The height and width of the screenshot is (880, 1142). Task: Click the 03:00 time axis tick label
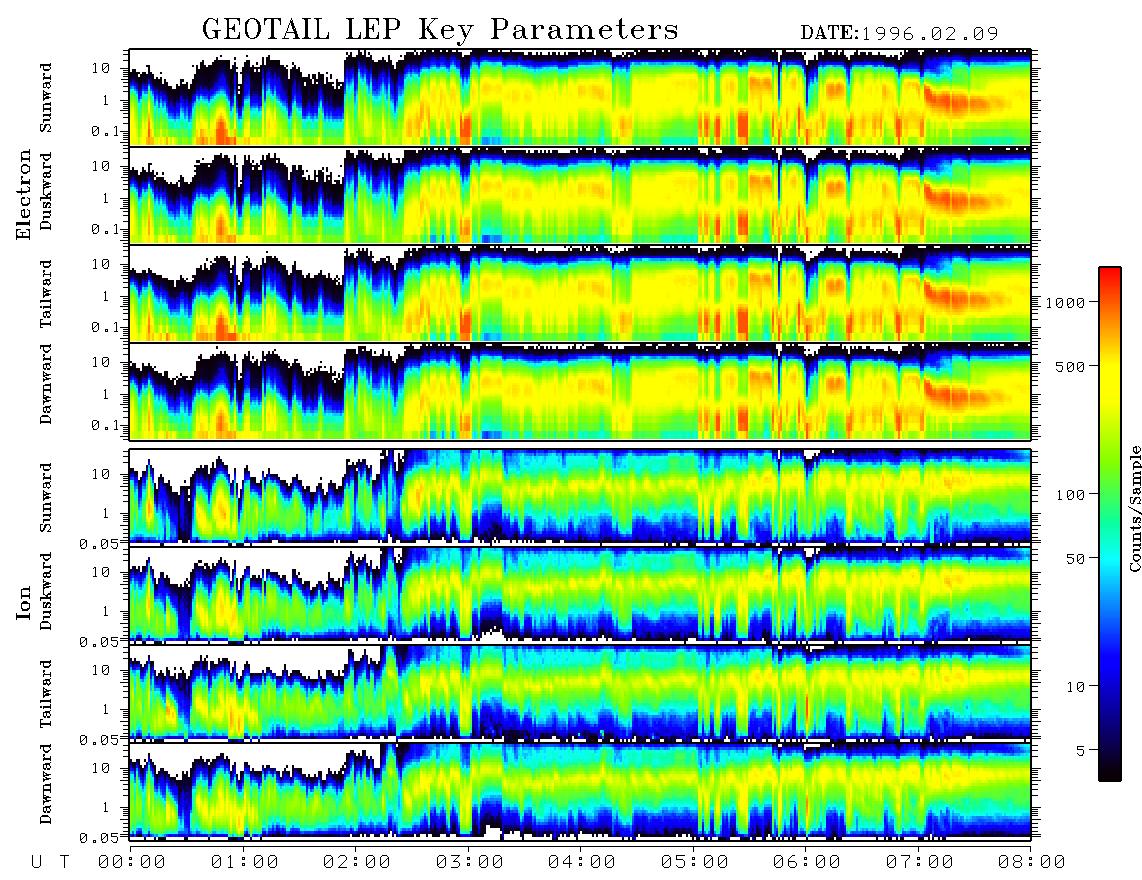tap(470, 862)
